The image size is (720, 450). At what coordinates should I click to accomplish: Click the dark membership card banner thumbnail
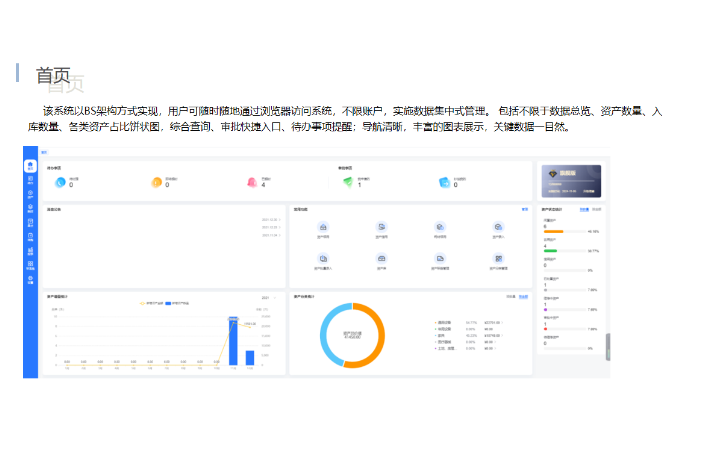pos(571,180)
